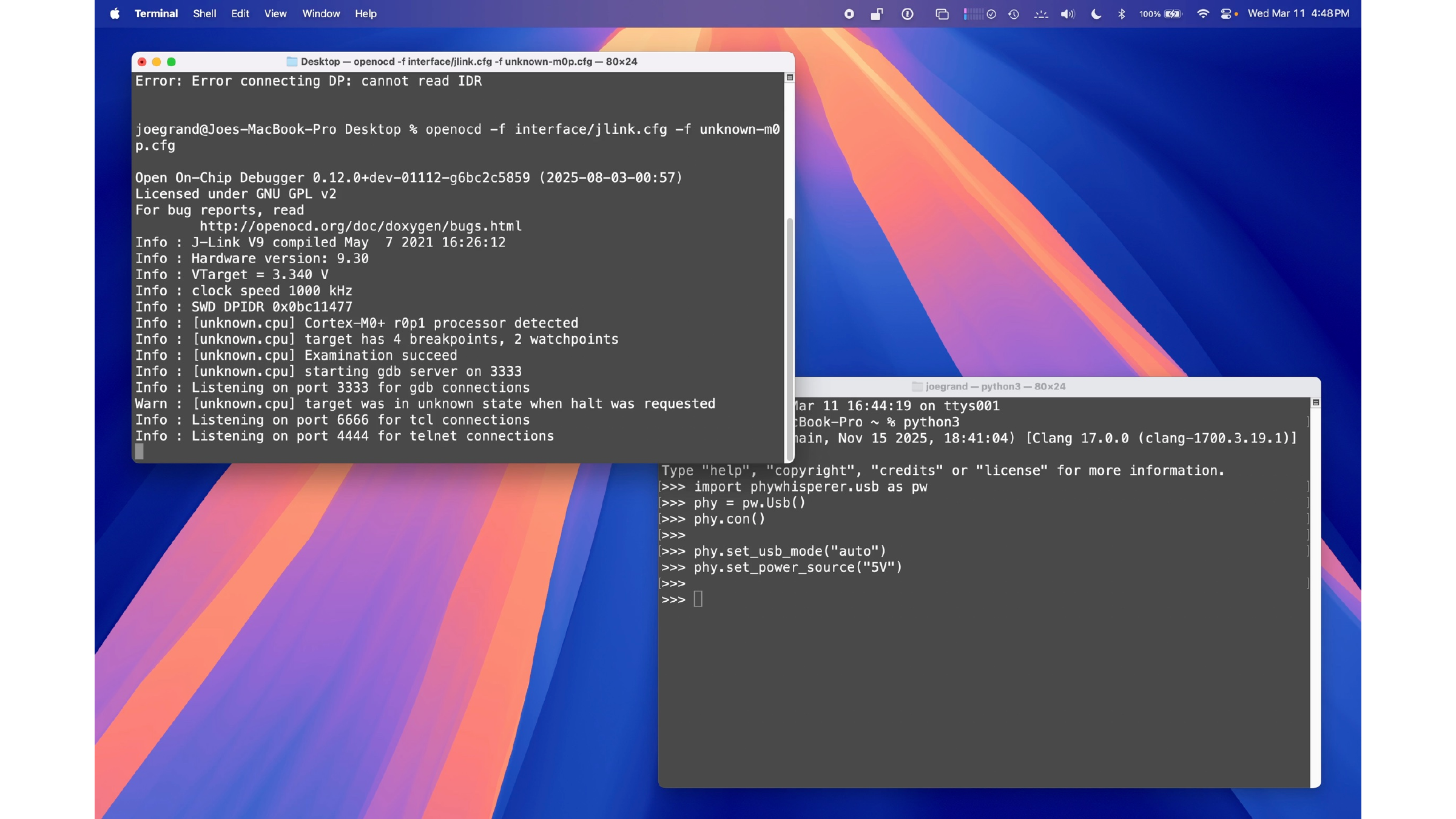Click the date and time clock
This screenshot has height=819, width=1456.
click(1298, 13)
